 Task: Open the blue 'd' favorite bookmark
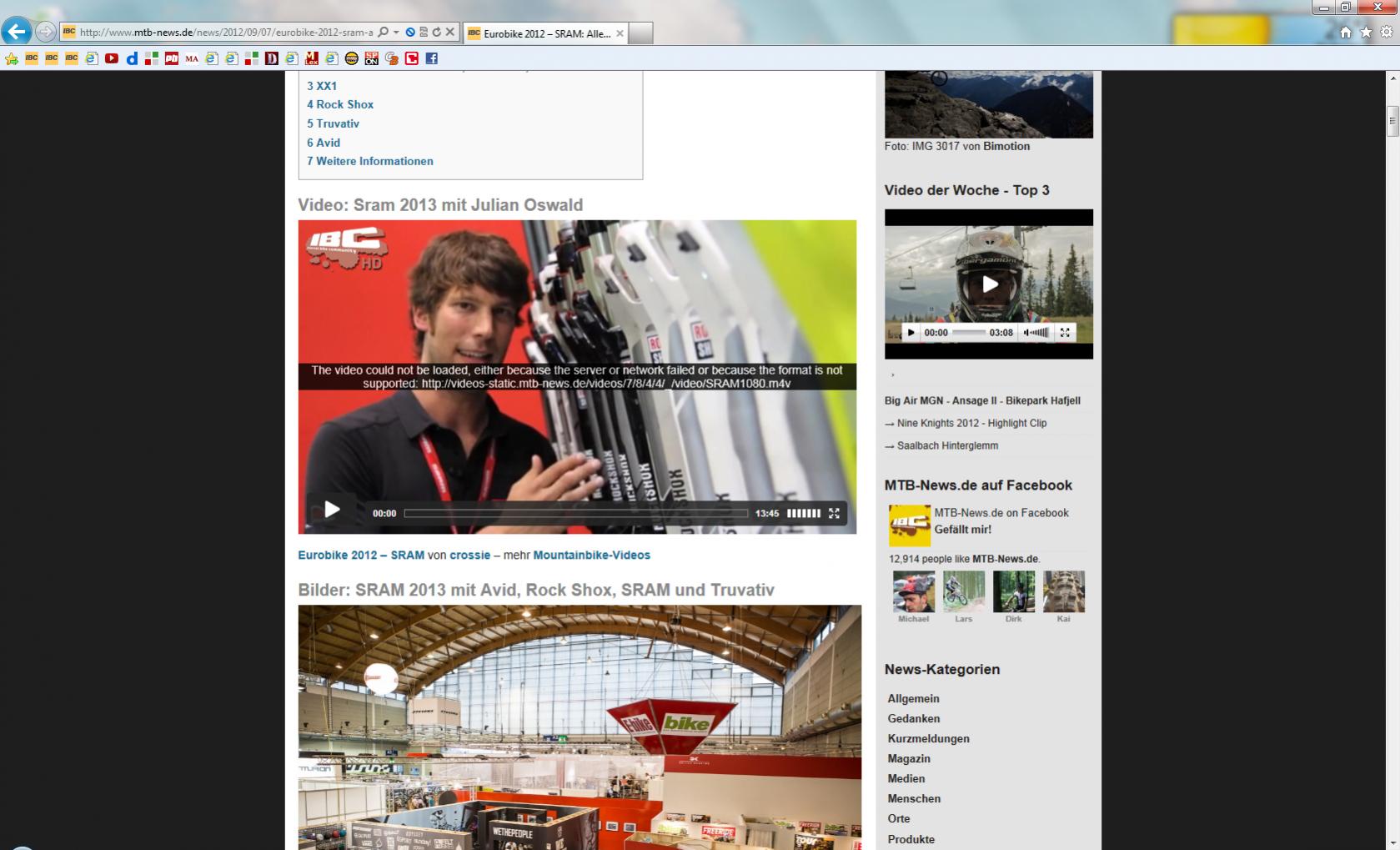click(x=132, y=58)
